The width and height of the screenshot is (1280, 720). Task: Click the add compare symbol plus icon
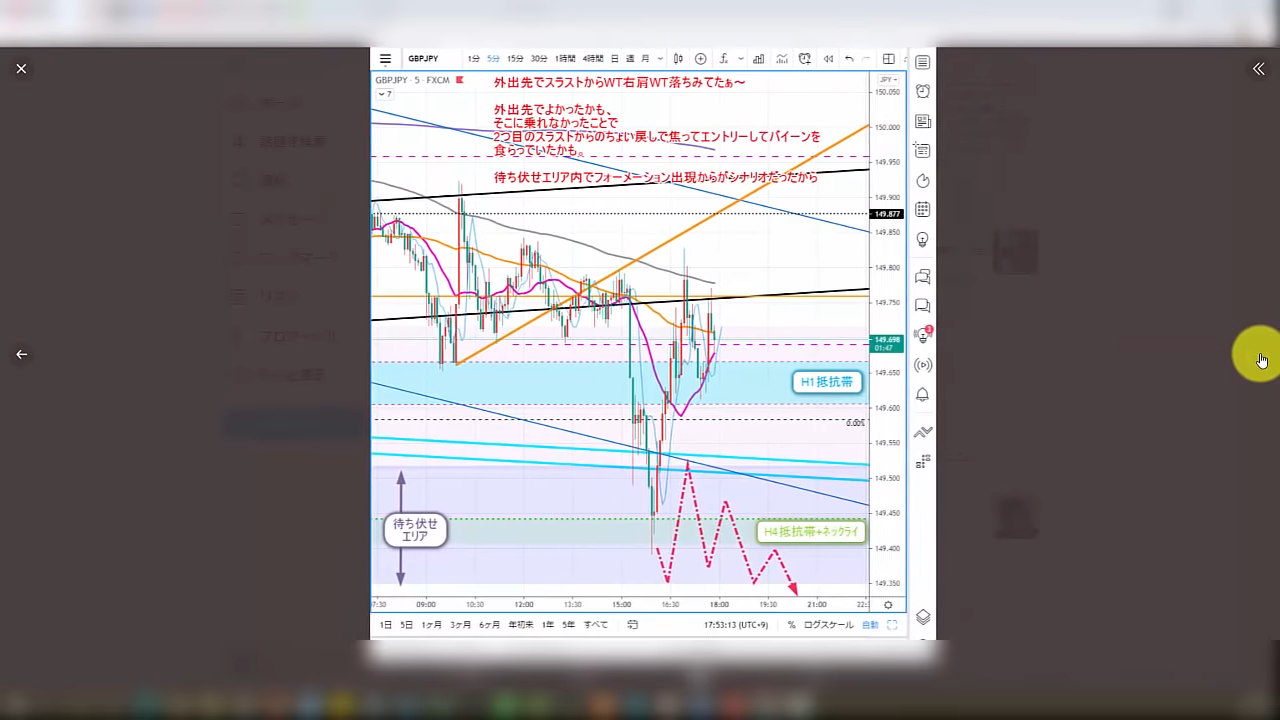700,59
